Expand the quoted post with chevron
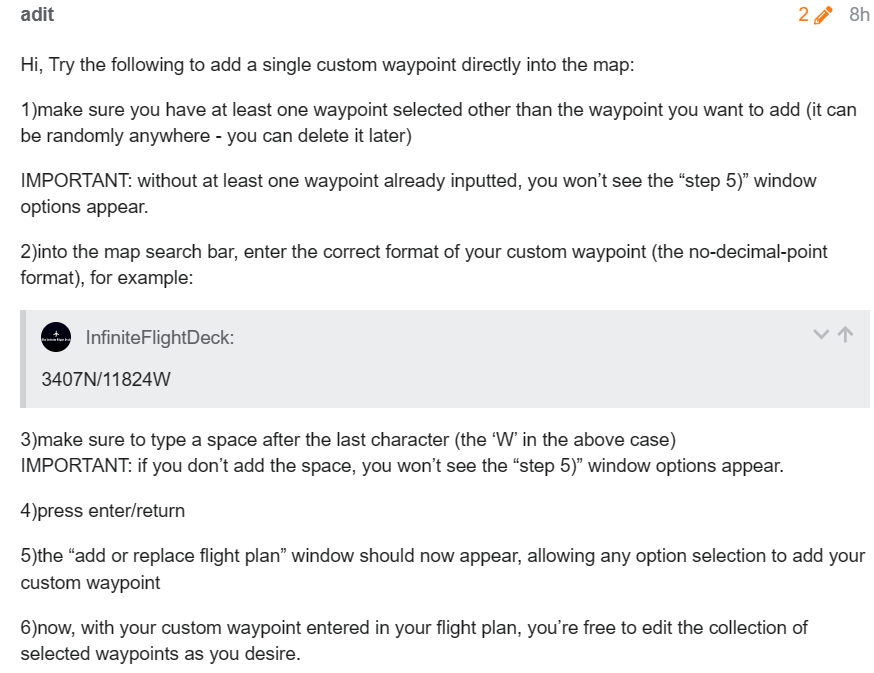 click(x=821, y=335)
